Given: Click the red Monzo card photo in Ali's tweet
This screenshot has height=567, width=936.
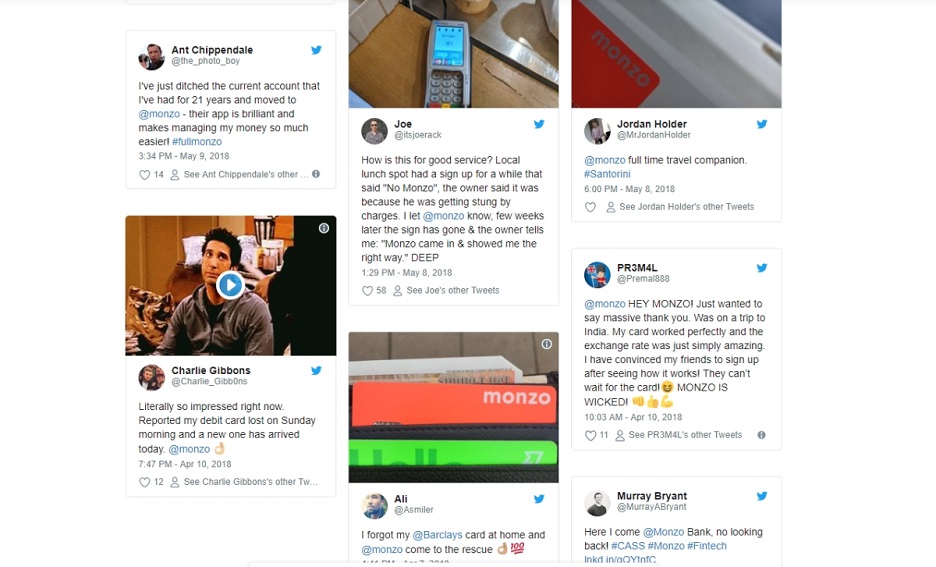Looking at the screenshot, I should (454, 407).
